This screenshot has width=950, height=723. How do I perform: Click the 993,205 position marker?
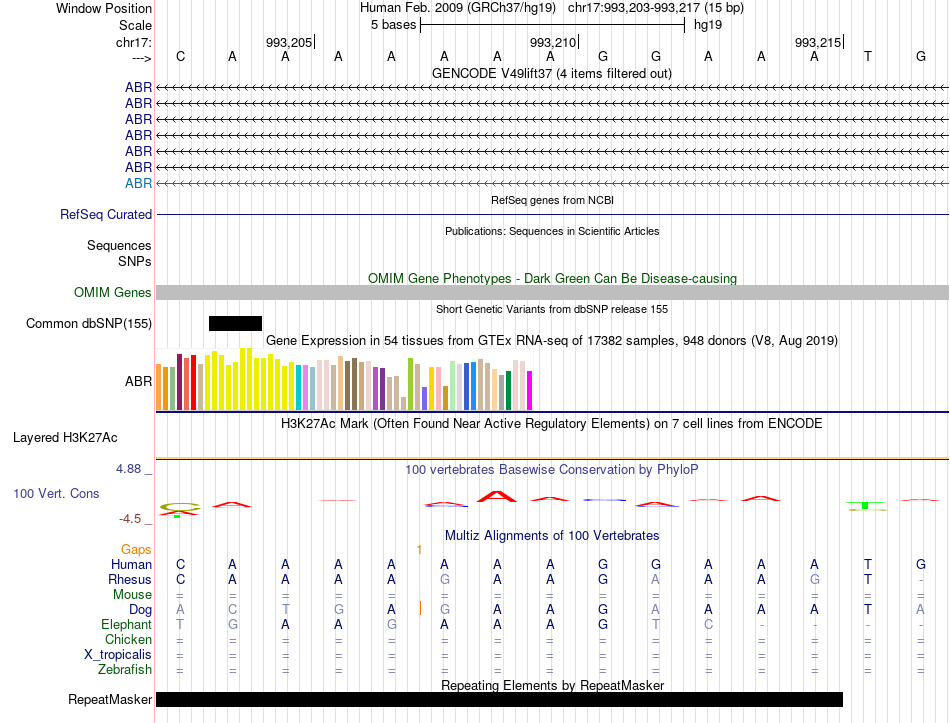coord(289,42)
